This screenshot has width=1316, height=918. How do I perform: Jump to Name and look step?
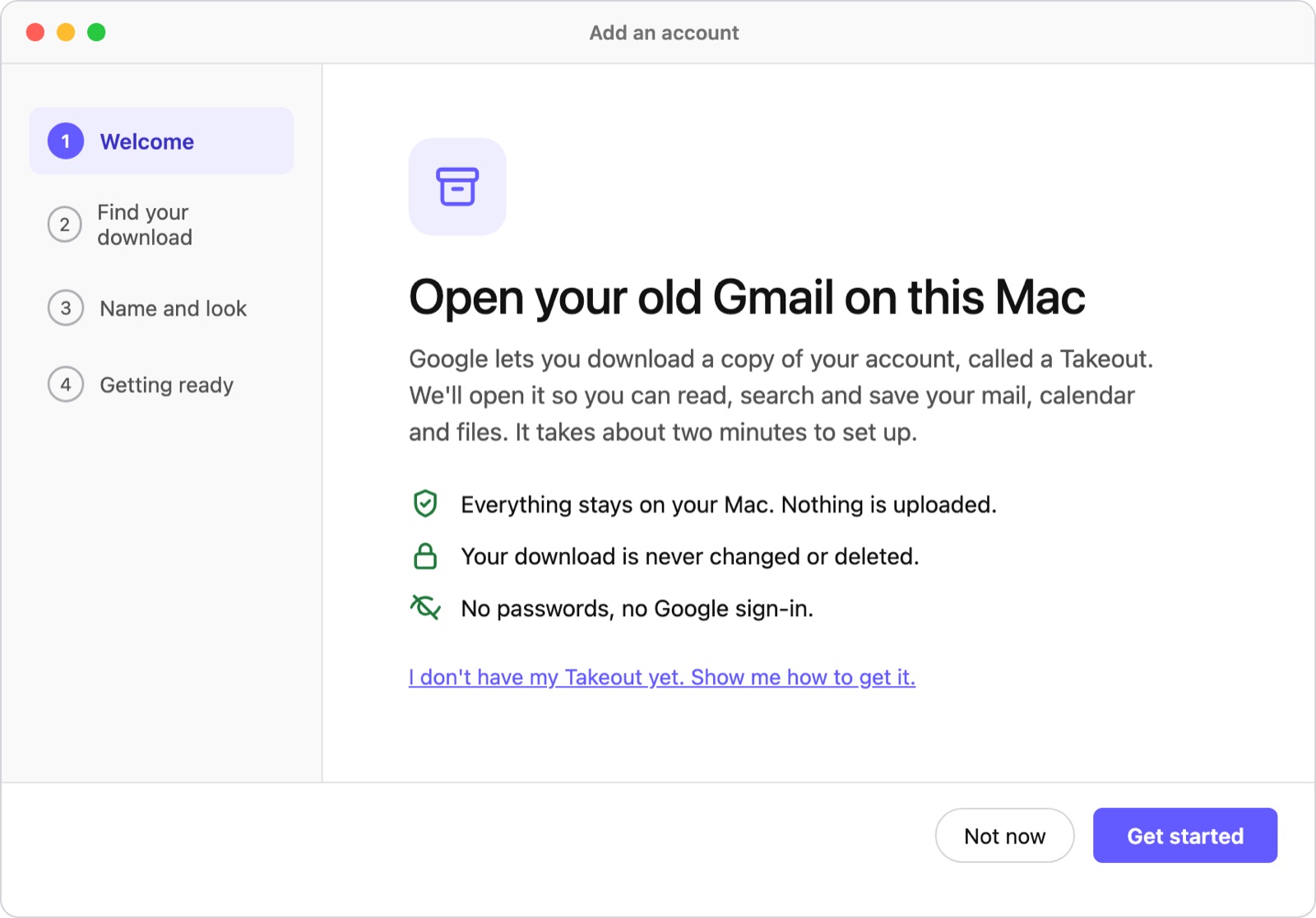(161, 308)
